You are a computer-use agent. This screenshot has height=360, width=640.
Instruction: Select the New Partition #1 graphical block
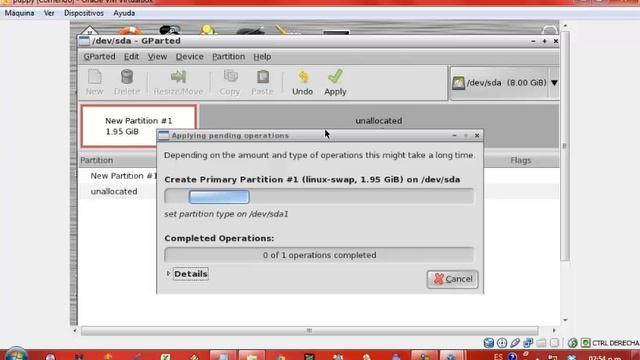[139, 126]
